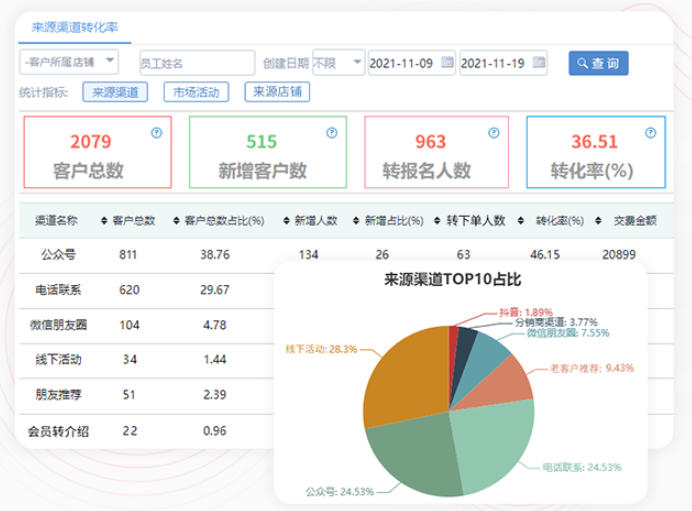Click the dark green 公众号 pie slice
Screen dimensions: 692x511
click(415, 455)
